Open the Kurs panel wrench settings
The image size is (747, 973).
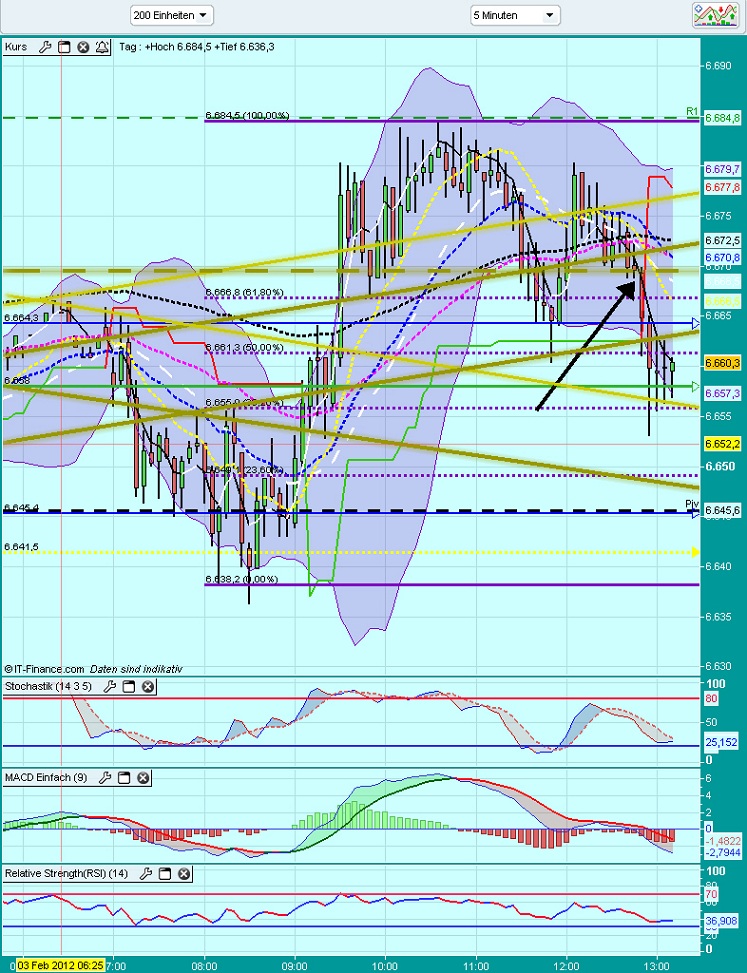pyautogui.click(x=45, y=47)
